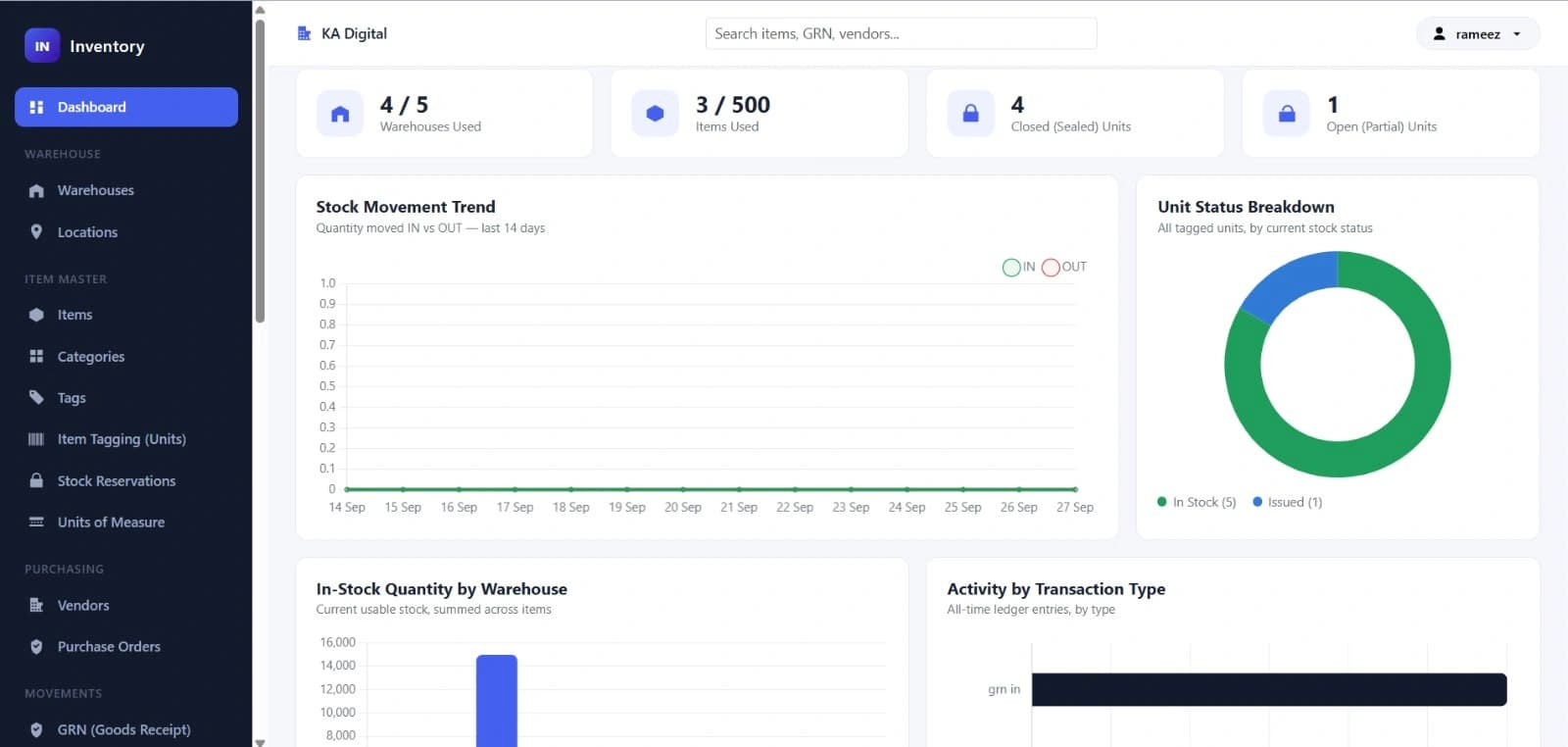Viewport: 1568px width, 747px height.
Task: Click the Unit Status Breakdown title
Action: pos(1246,207)
